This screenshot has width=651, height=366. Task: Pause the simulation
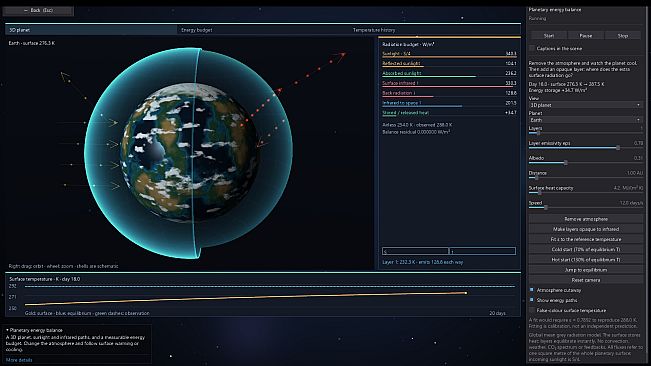coord(585,36)
